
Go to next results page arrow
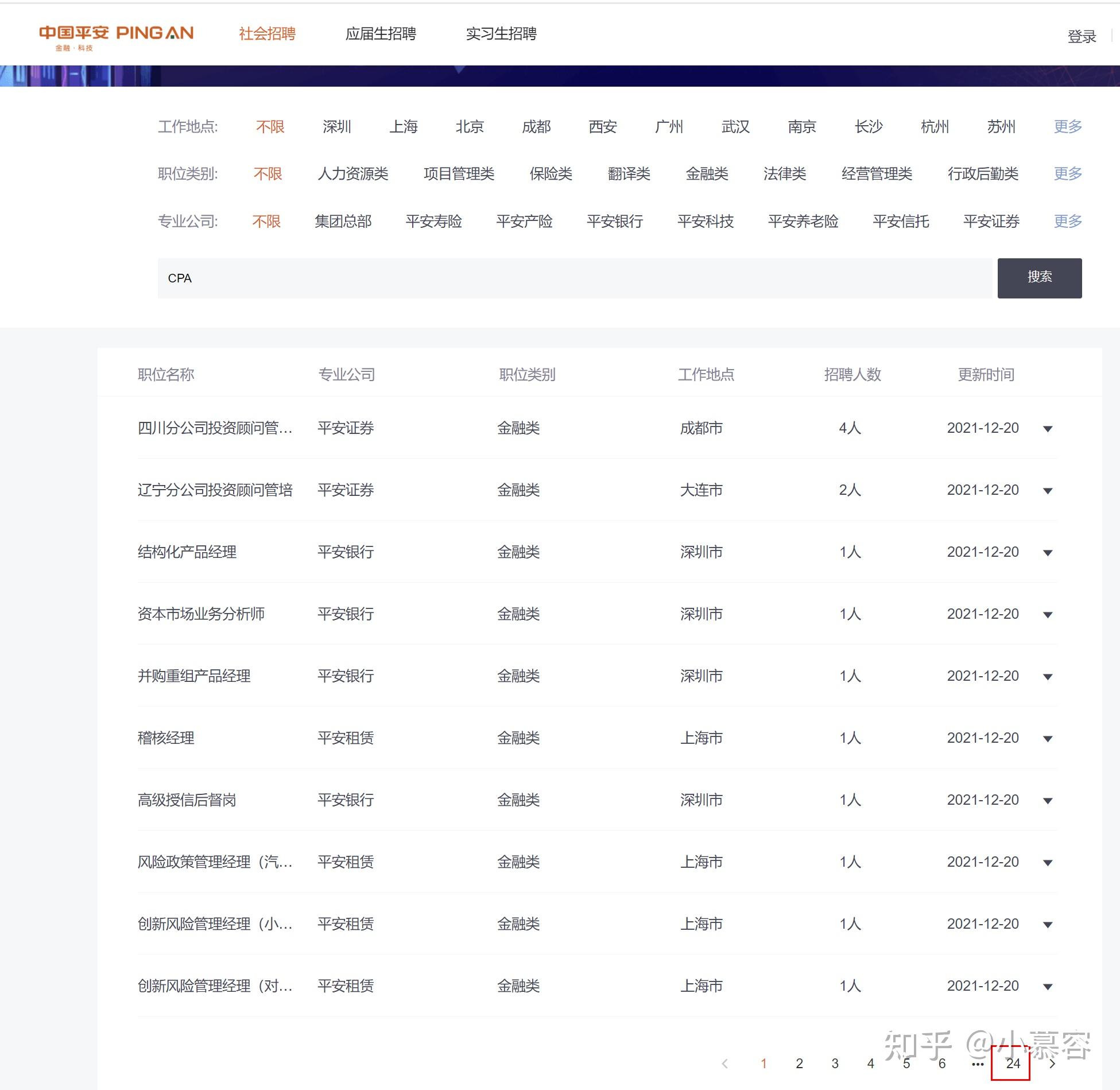pos(1052,1064)
